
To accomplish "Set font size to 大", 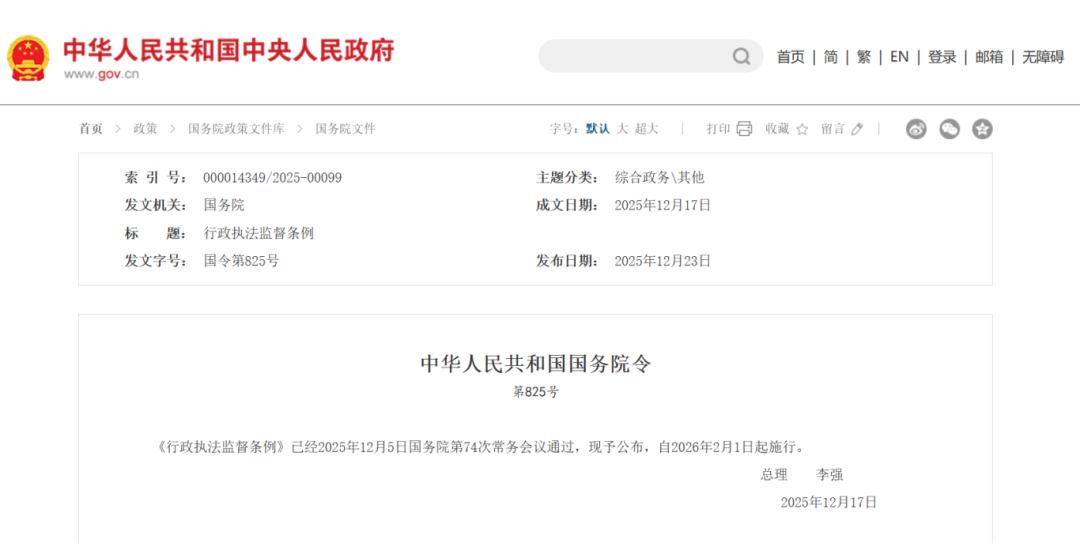I will click(x=622, y=129).
